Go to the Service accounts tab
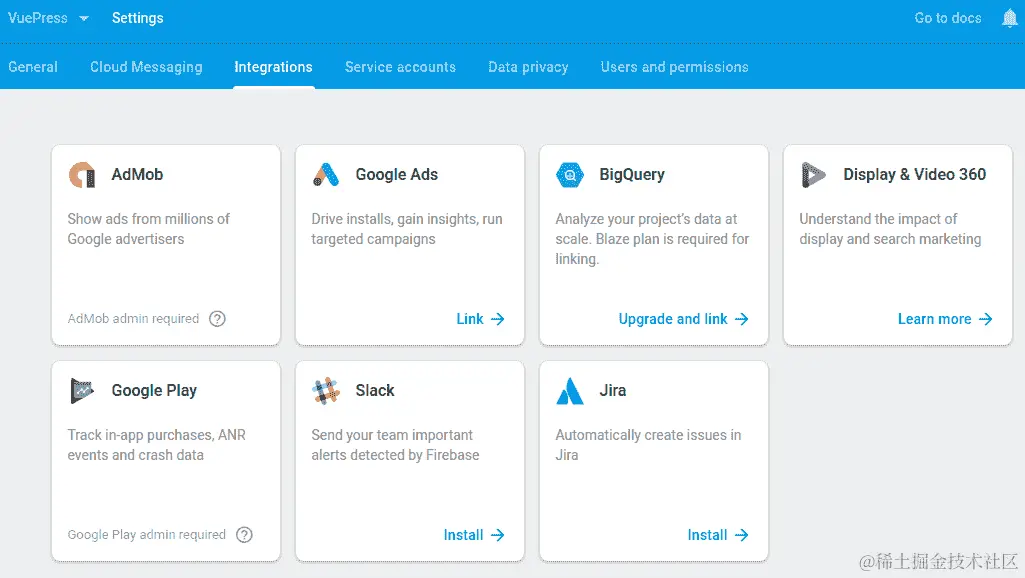The width and height of the screenshot is (1025, 578). (x=400, y=67)
